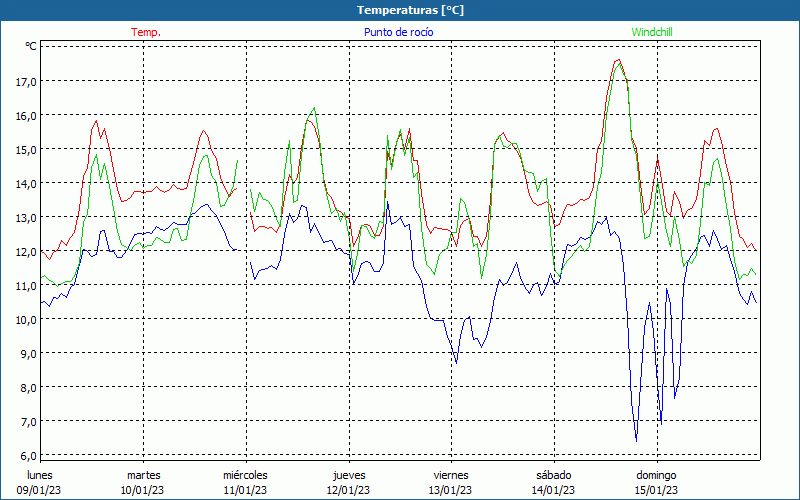Click the 10,0 y-axis value
The height and width of the screenshot is (500, 800).
point(26,319)
